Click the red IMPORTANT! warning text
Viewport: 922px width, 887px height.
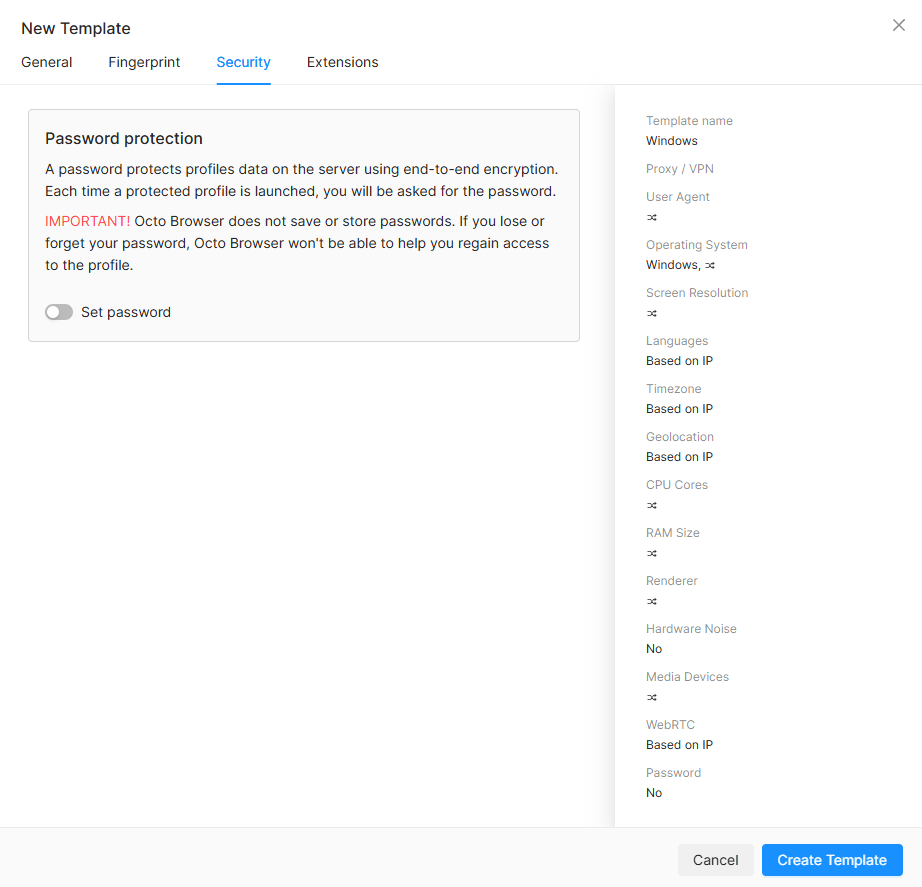[x=88, y=221]
